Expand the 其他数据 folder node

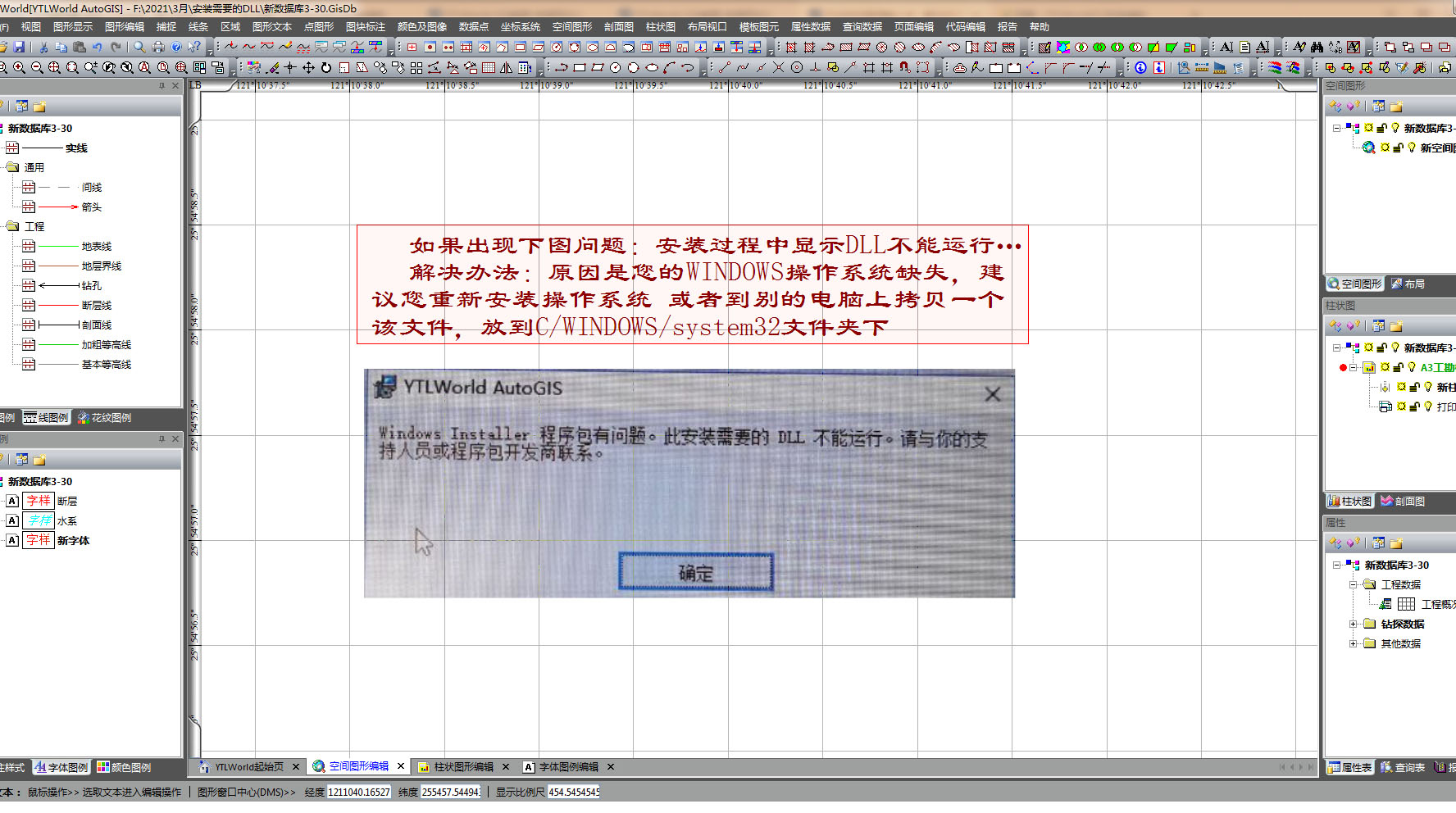[1353, 643]
